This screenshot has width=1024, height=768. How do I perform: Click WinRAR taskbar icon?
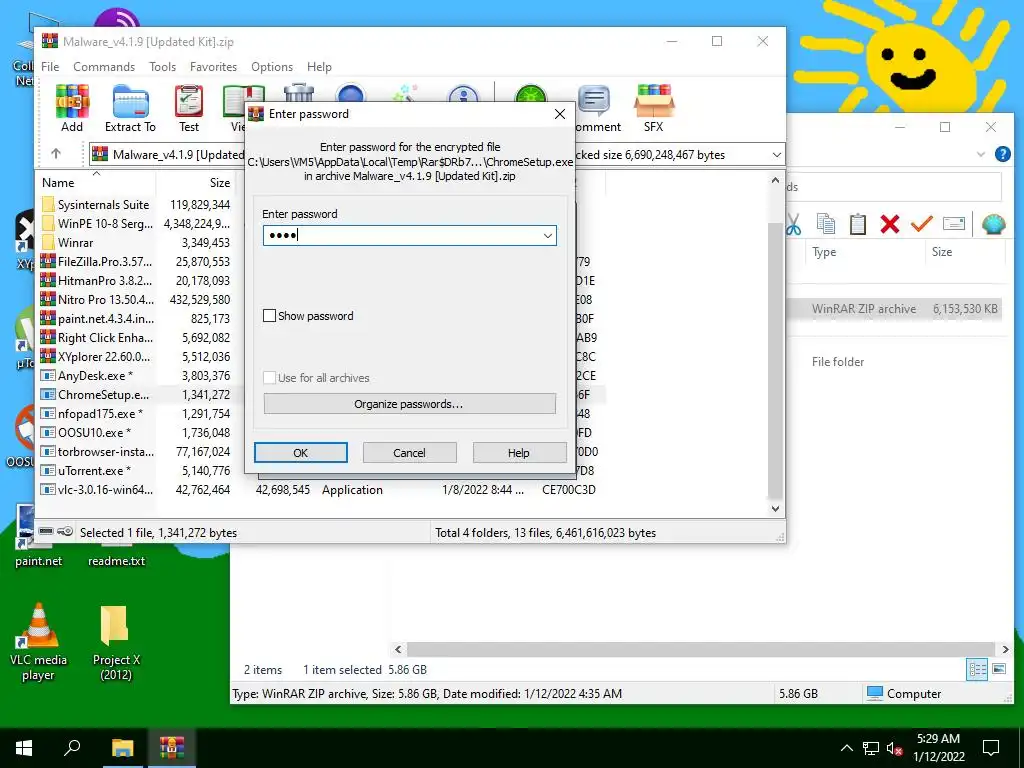point(172,747)
